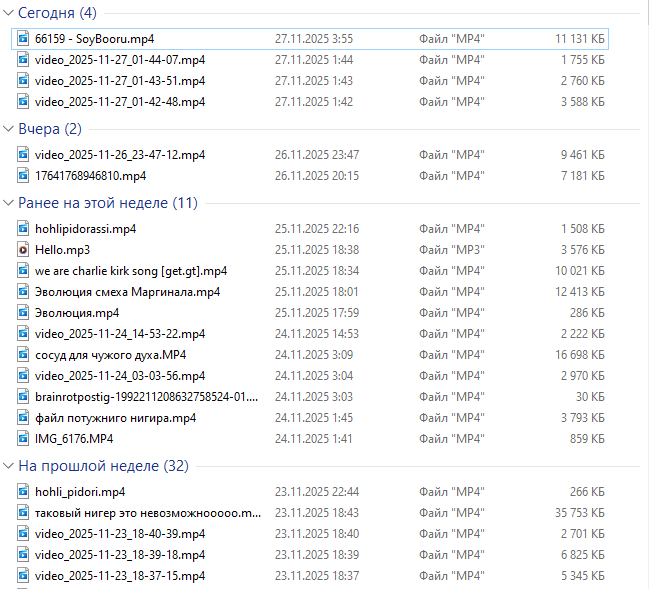The height and width of the screenshot is (589, 649).
Task: Click the size value 35 753 КБ
Action: pos(580,512)
